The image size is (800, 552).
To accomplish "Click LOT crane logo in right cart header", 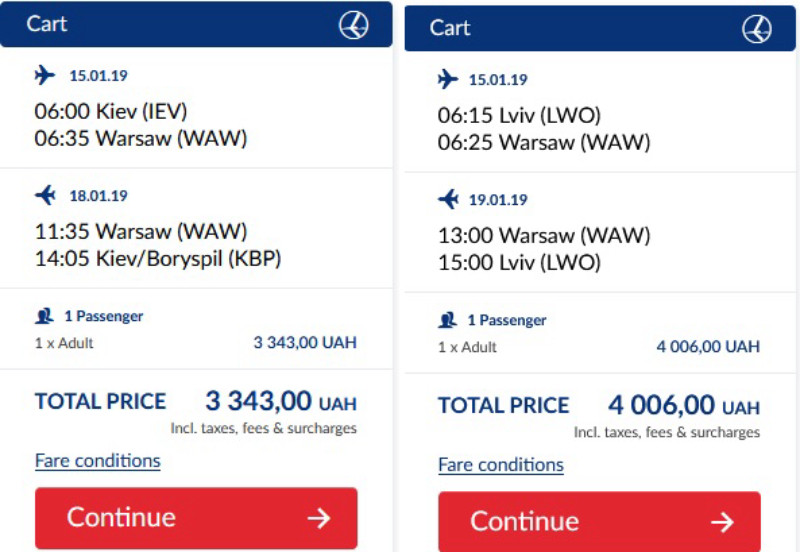I will pos(757,29).
